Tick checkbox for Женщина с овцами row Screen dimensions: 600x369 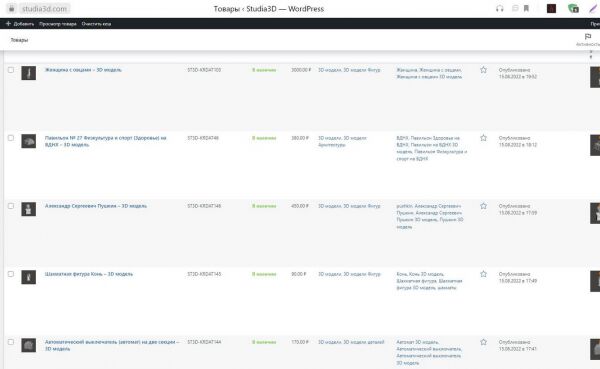[11, 70]
